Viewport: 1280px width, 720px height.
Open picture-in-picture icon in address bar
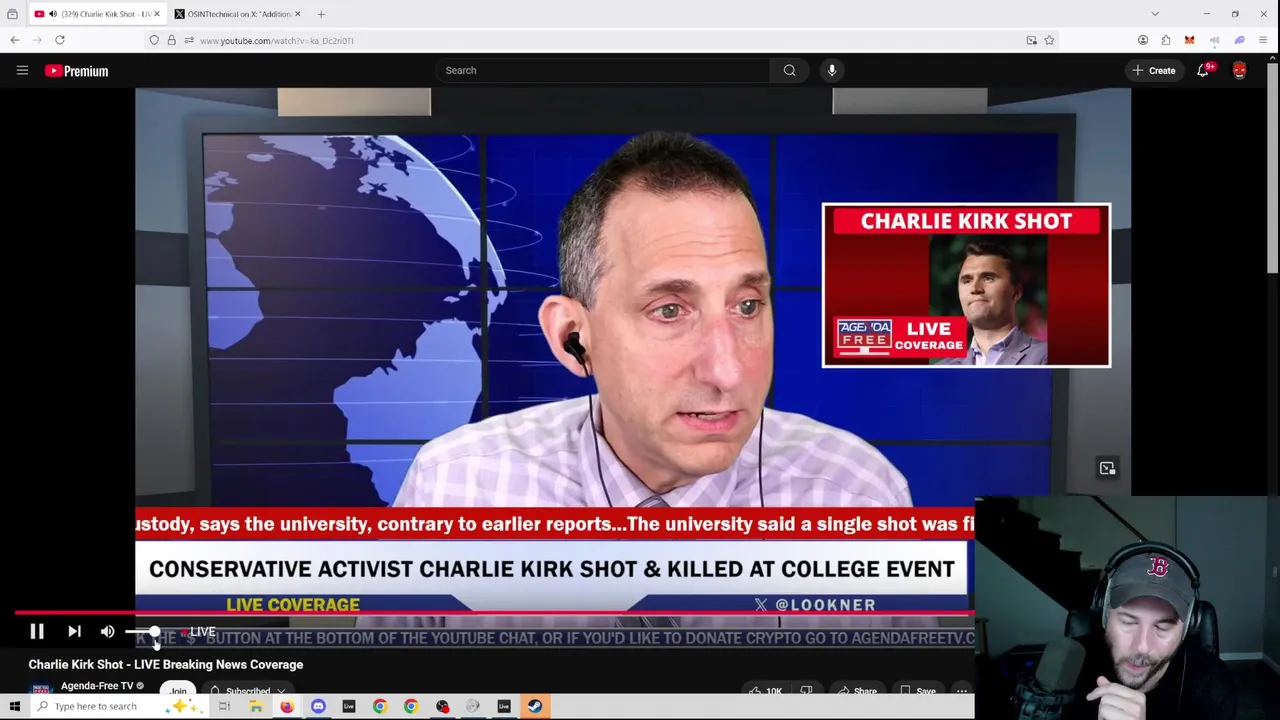(x=1031, y=40)
